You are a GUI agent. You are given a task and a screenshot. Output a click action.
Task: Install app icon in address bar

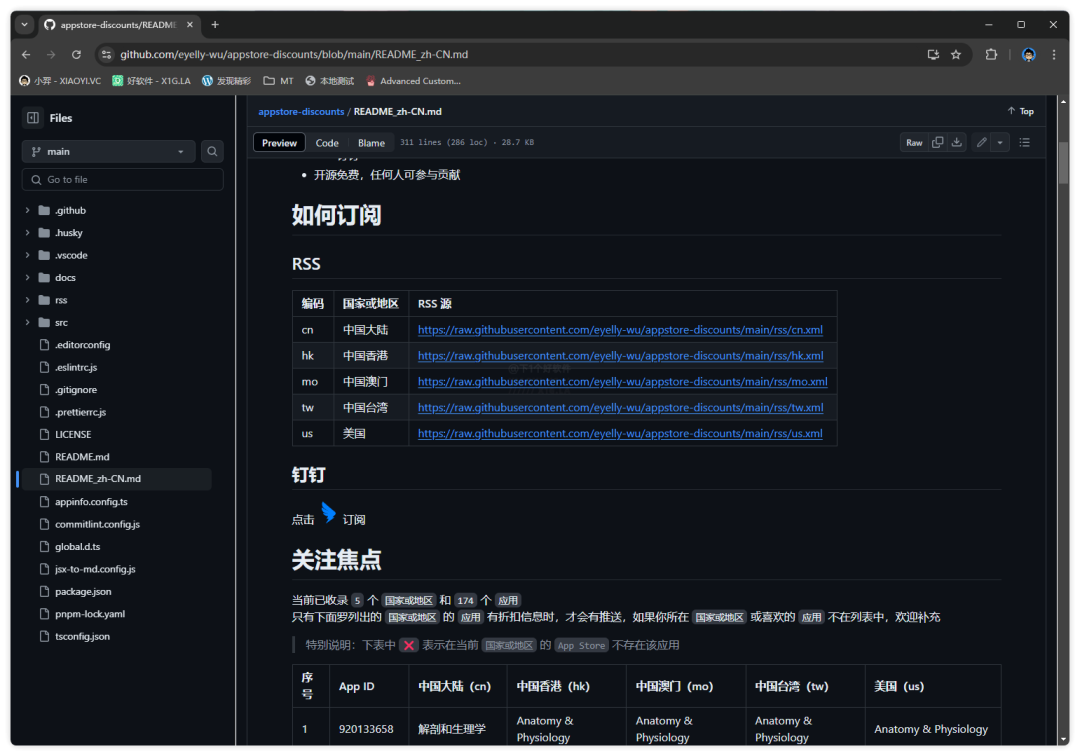pos(933,54)
